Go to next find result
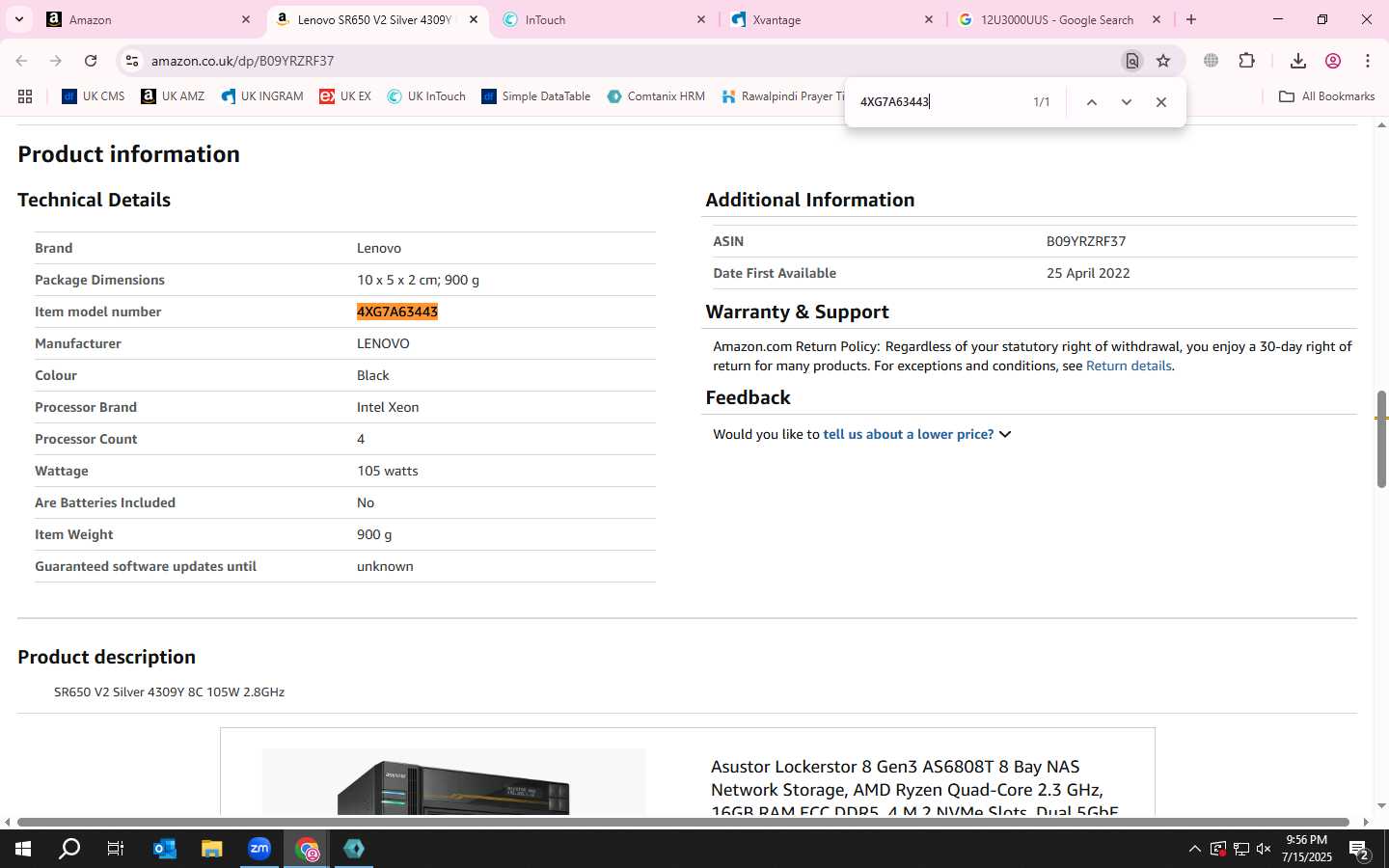Screen dimensions: 1389x868 tap(1126, 102)
